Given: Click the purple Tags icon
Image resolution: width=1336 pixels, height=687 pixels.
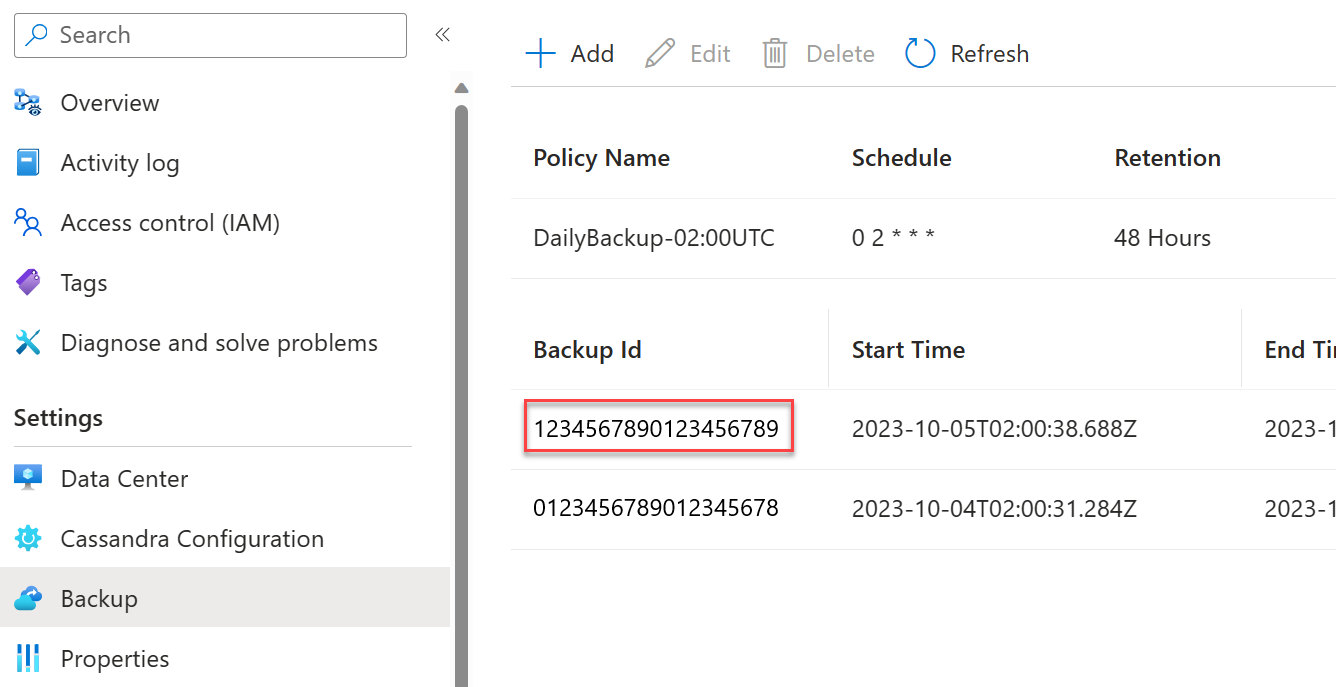Looking at the screenshot, I should click(x=27, y=283).
